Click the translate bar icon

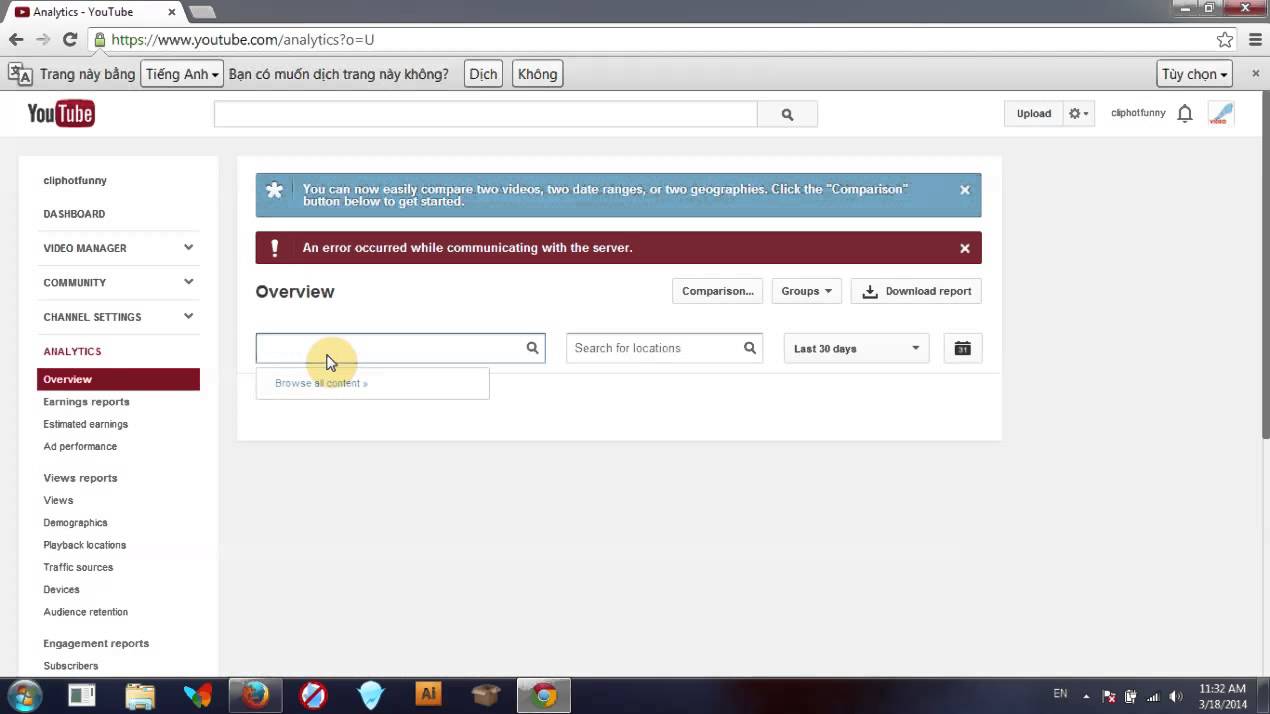coord(20,74)
